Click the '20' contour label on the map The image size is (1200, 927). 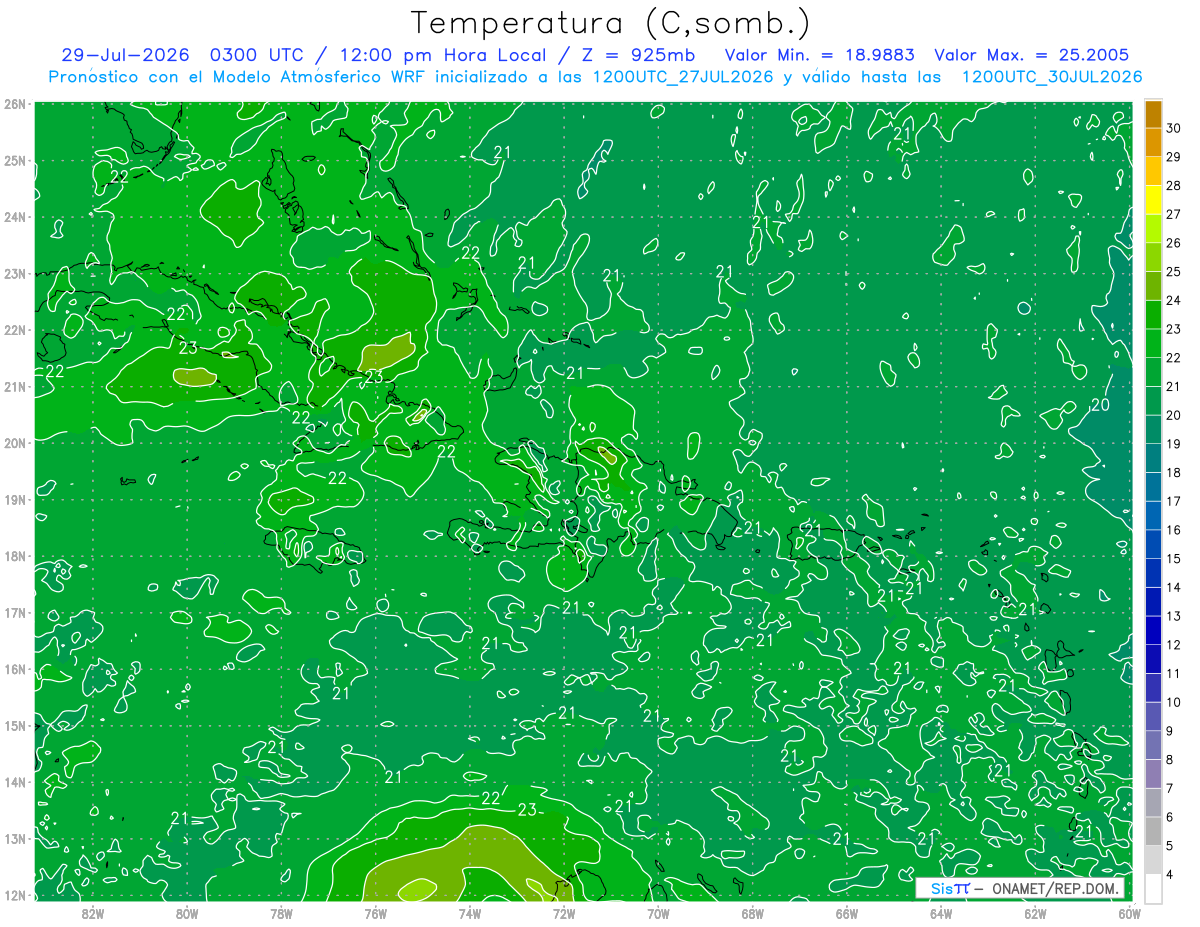[x=1100, y=405]
